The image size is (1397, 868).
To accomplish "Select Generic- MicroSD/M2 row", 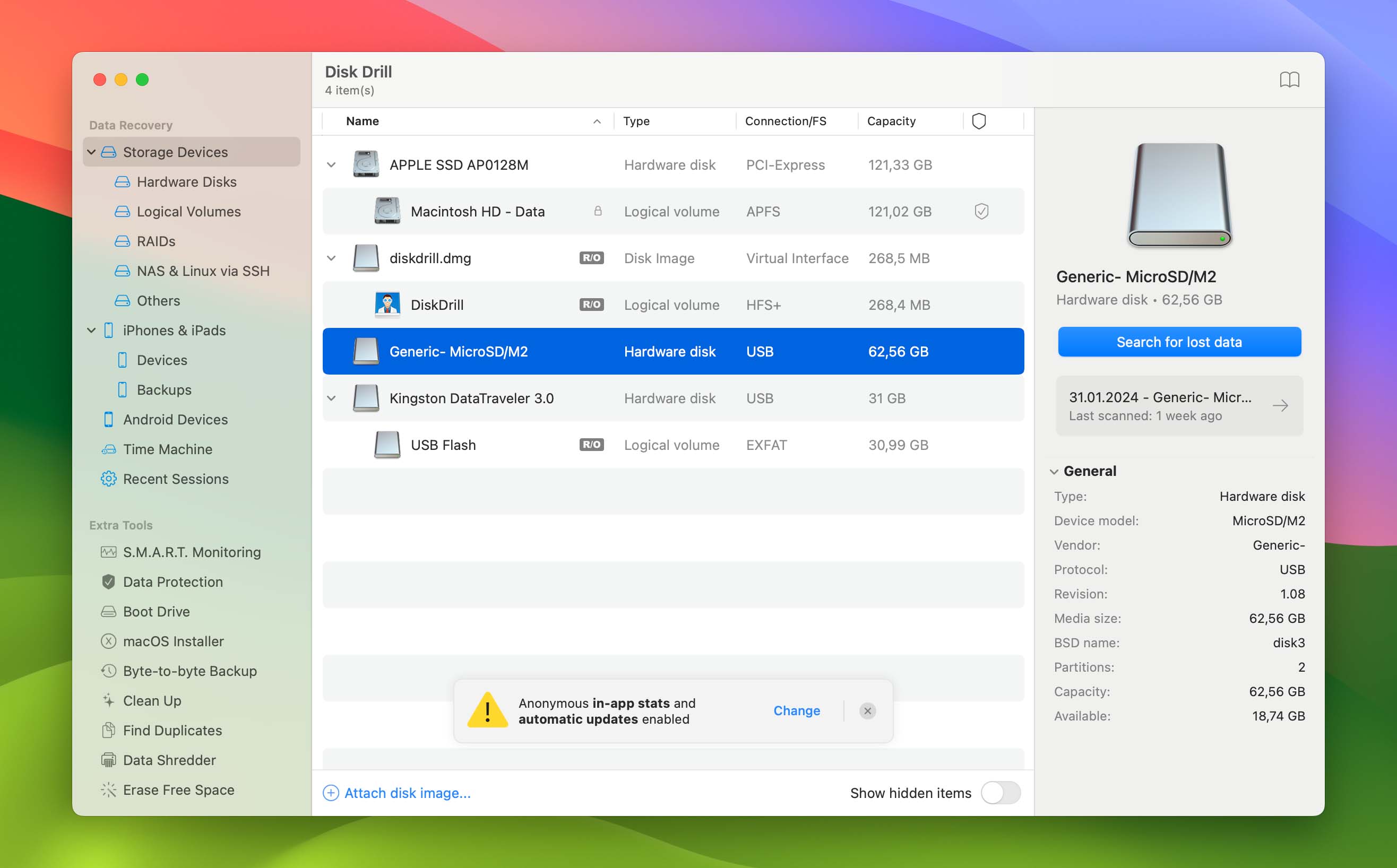I will [x=673, y=351].
